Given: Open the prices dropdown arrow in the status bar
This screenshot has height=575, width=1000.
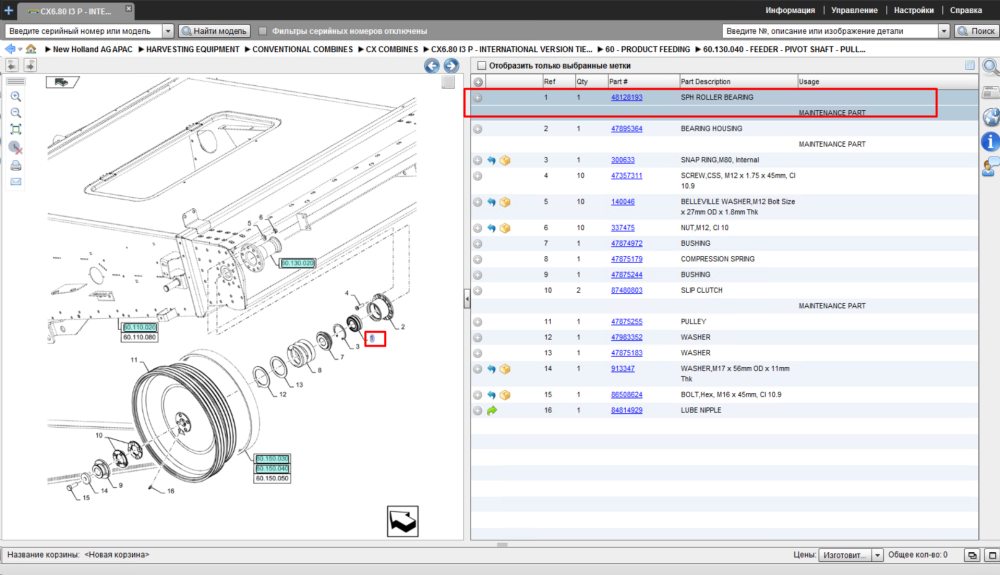Looking at the screenshot, I should 877,555.
